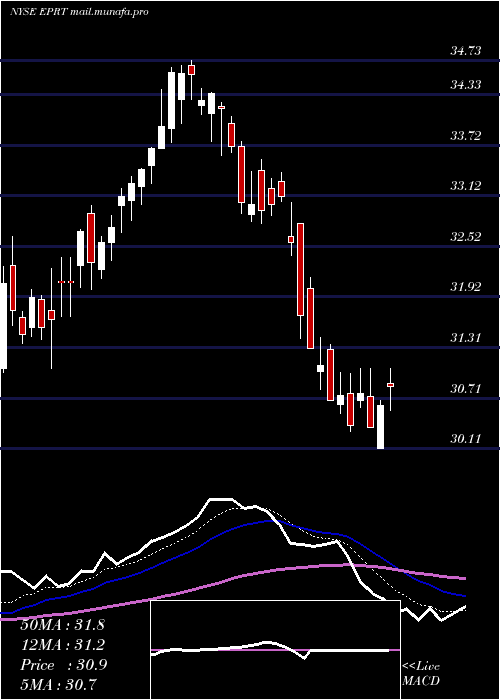Click the <<Live MACD label
The height and width of the screenshot is (700, 500).
pyautogui.click(x=421, y=674)
